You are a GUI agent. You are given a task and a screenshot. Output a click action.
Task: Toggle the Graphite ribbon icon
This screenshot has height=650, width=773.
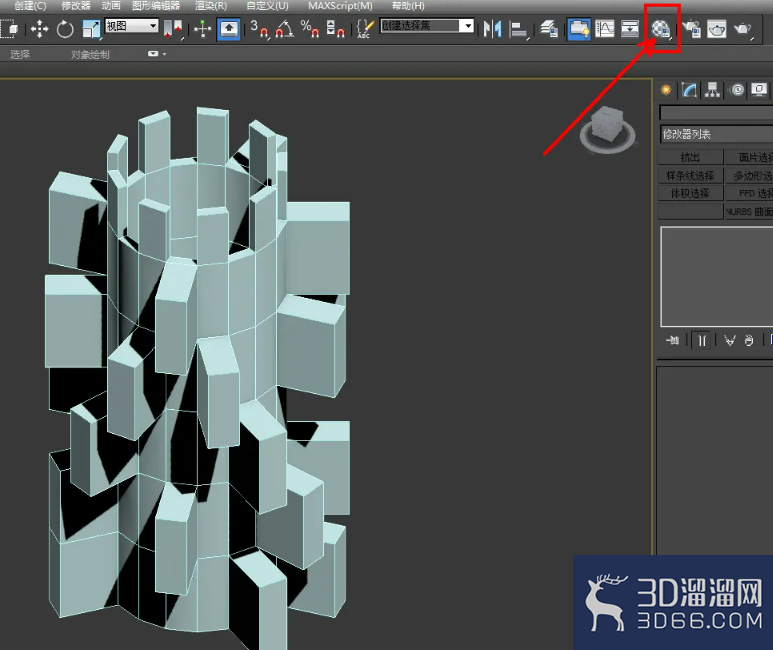point(579,29)
